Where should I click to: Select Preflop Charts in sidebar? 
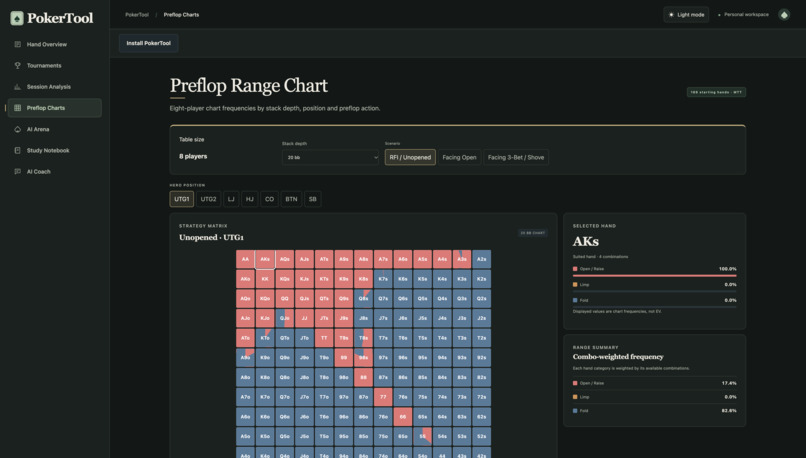54,108
